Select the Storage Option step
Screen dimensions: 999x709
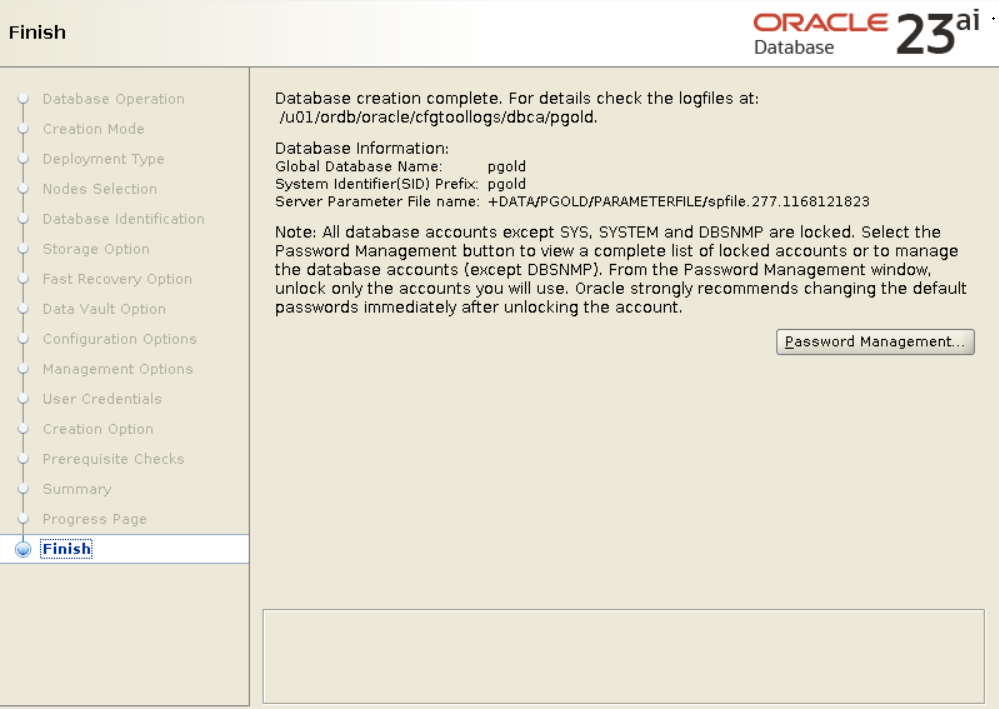[x=96, y=248]
